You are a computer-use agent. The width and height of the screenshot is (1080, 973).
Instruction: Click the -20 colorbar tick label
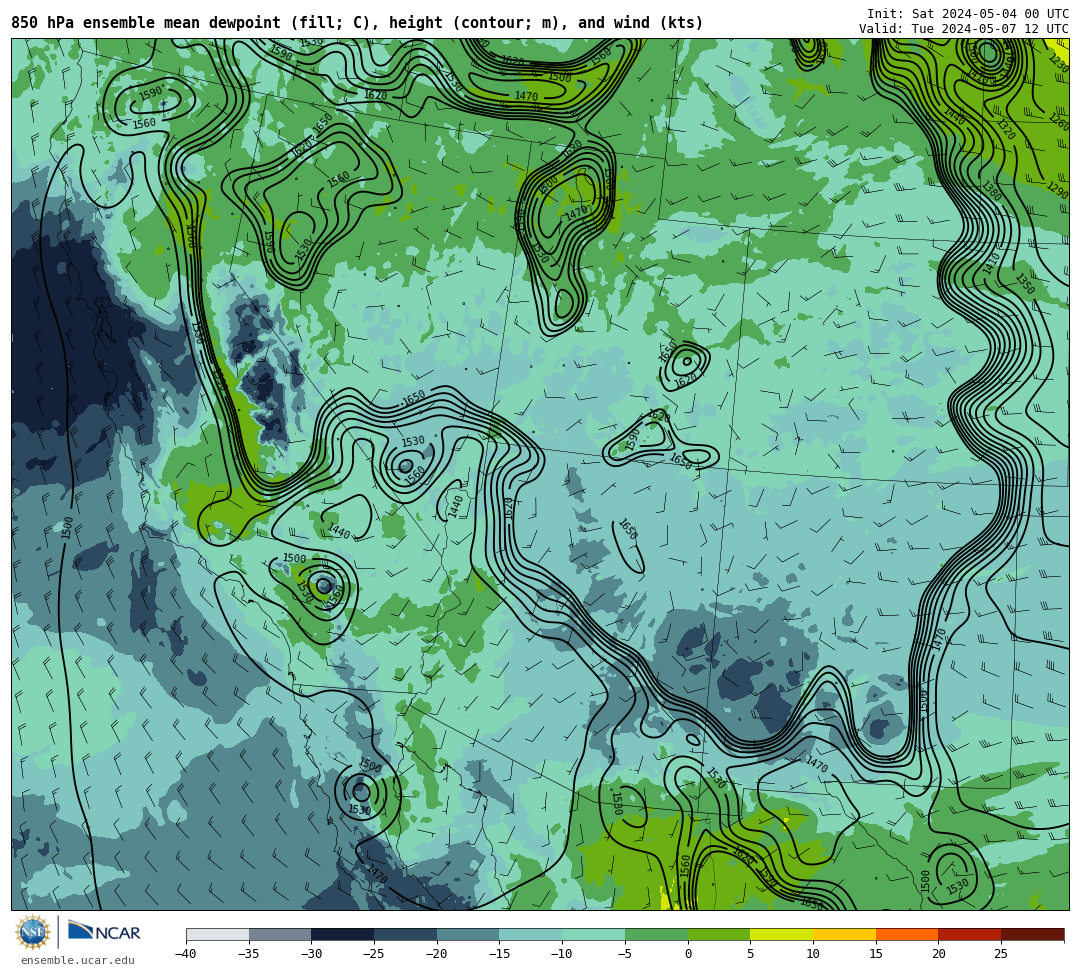point(436,954)
